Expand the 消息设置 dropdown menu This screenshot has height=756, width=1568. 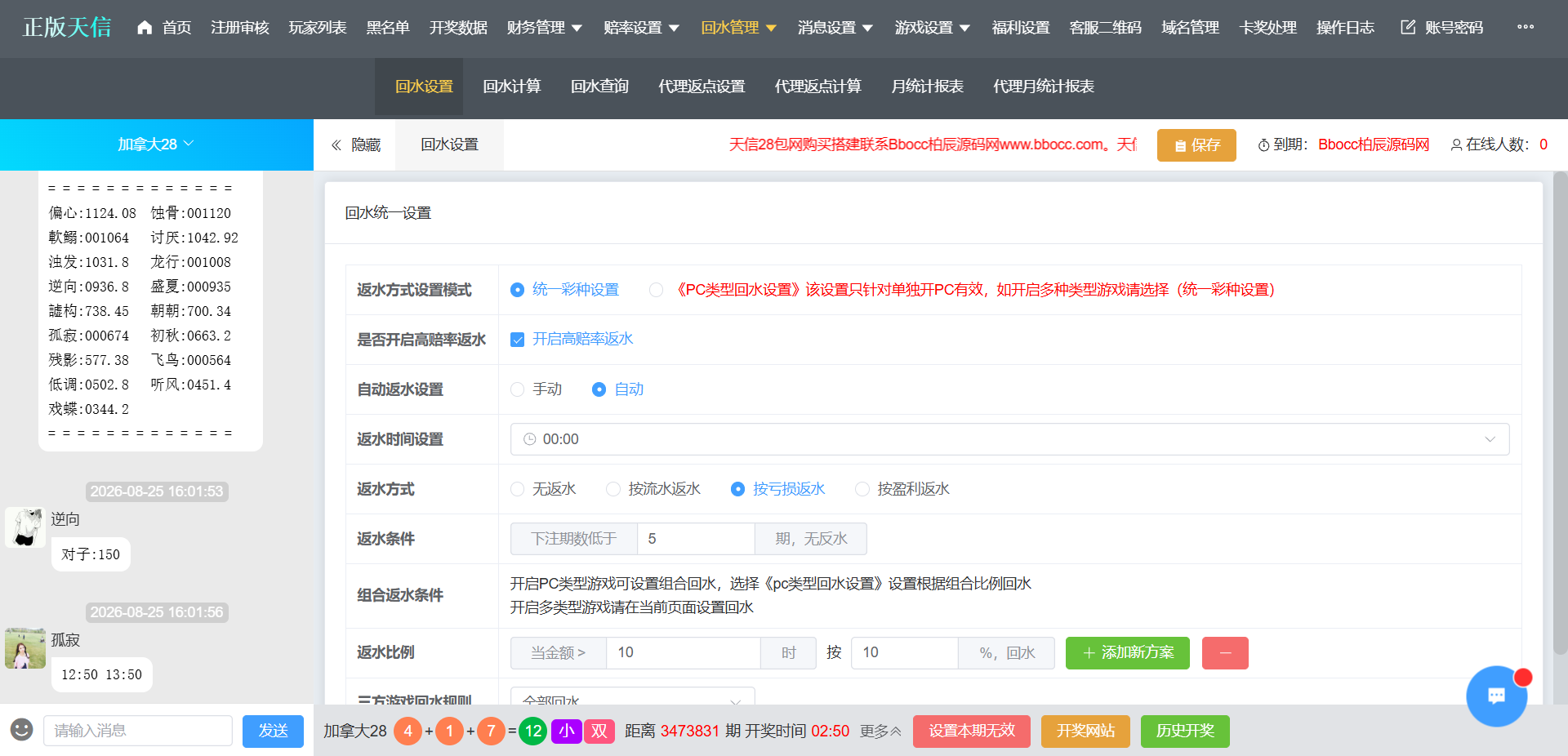[835, 28]
